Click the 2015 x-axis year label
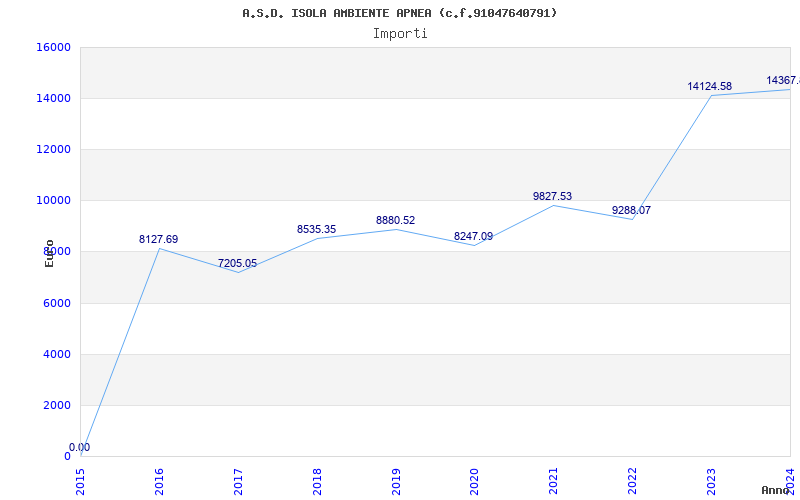This screenshot has width=800, height=500. click(81, 481)
